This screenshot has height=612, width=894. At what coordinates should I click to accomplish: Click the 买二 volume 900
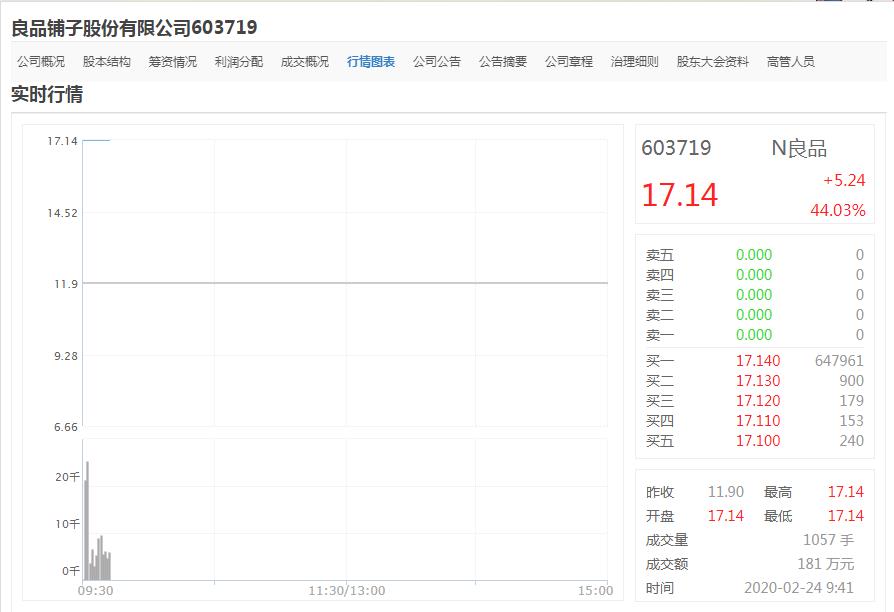851,380
